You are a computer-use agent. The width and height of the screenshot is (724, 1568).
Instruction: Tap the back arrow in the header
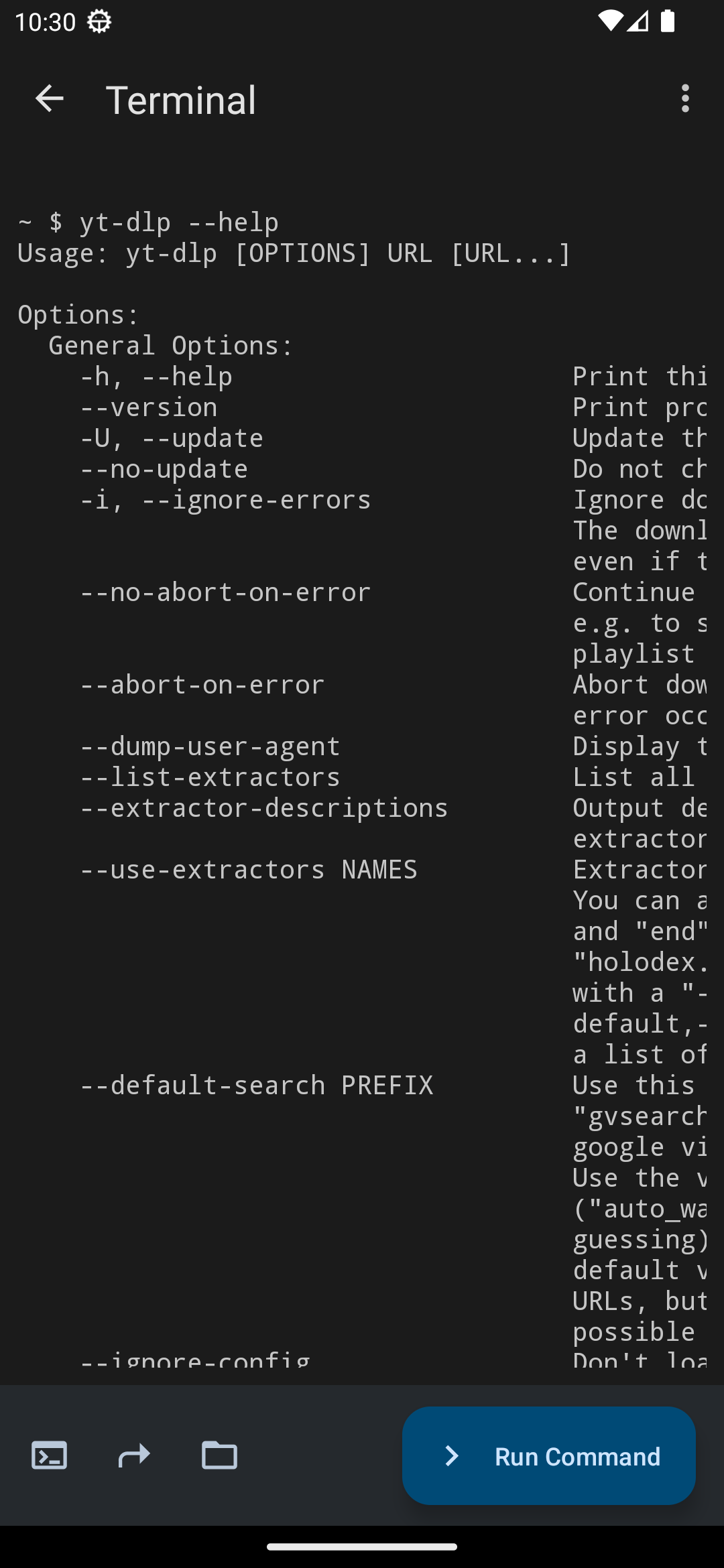[49, 99]
